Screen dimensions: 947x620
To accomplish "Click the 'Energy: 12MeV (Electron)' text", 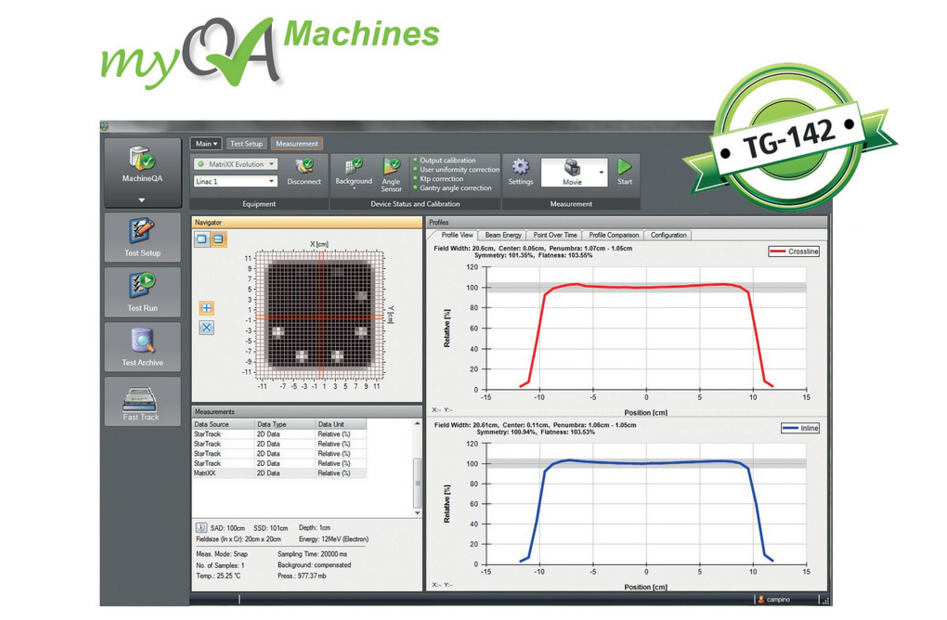I will pos(333,539).
